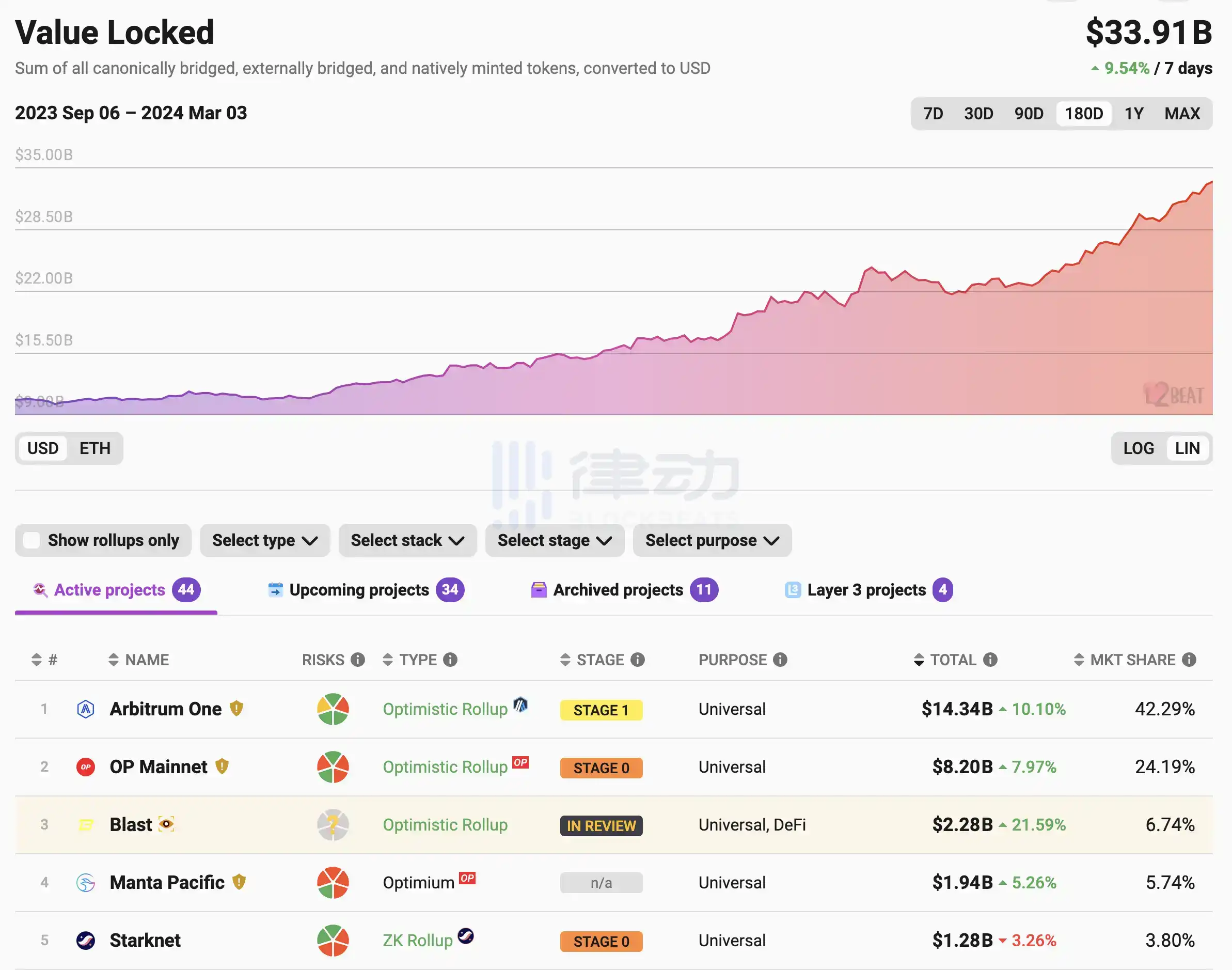The width and height of the screenshot is (1232, 970).
Task: Expand the Select stack dropdown
Action: point(407,540)
